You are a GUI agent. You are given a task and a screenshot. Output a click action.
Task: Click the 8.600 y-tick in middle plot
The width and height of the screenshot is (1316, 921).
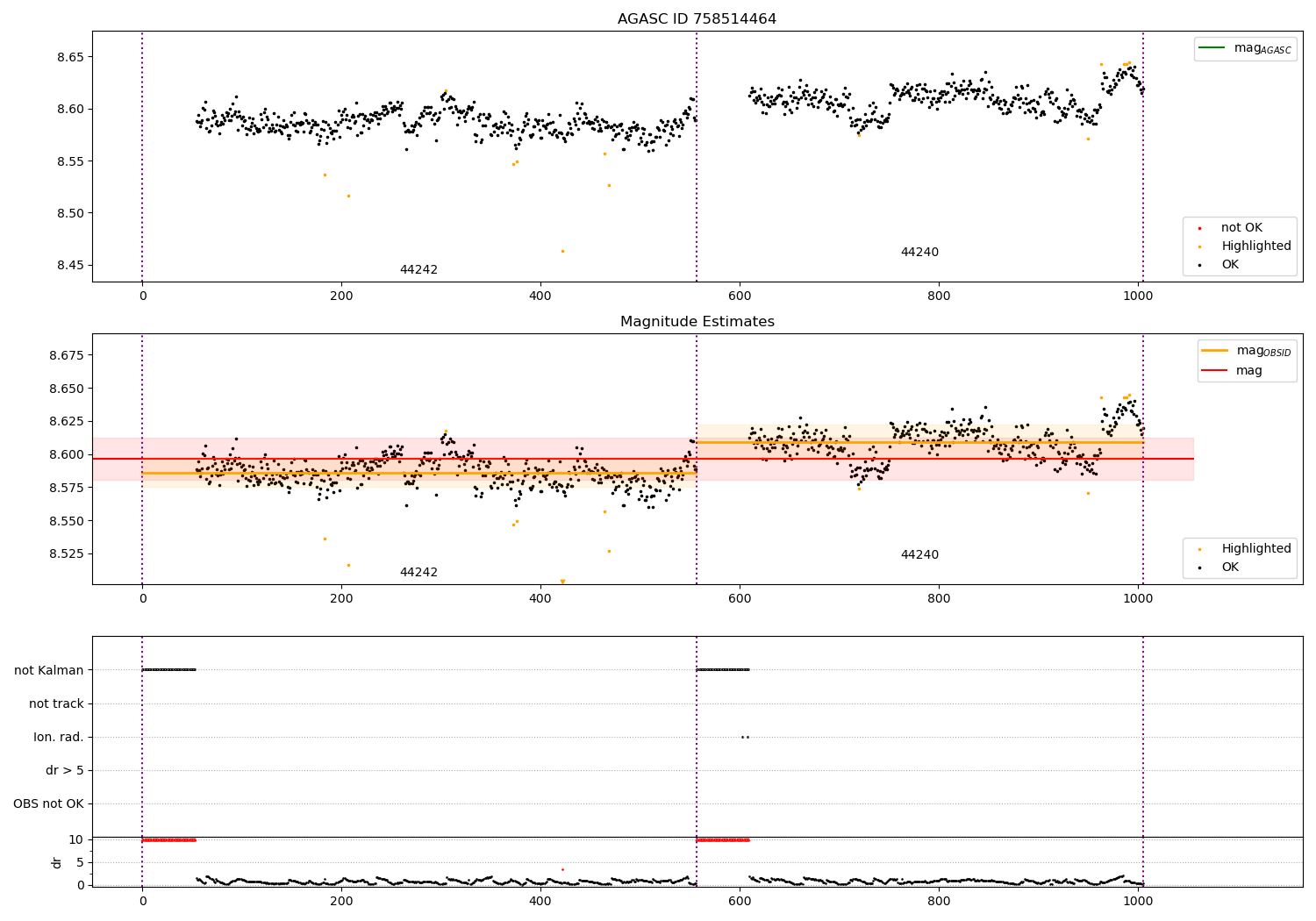[x=67, y=454]
